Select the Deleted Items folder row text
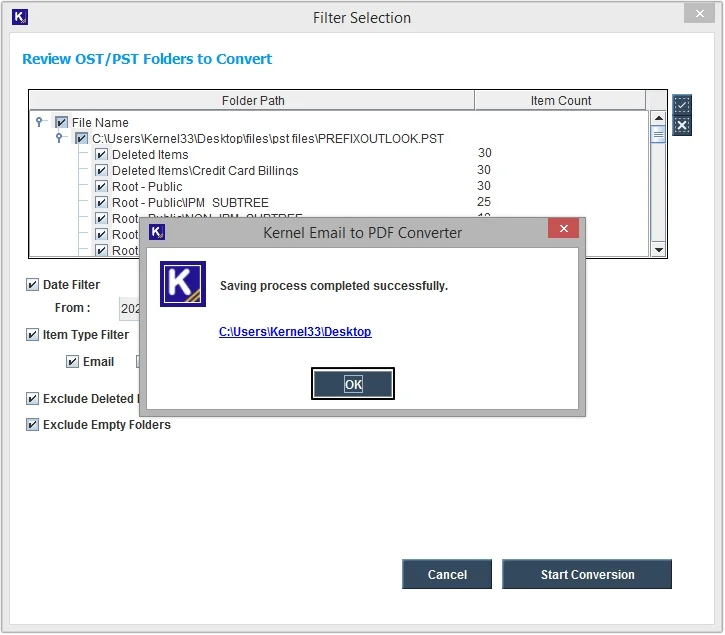725x635 pixels. (x=150, y=154)
